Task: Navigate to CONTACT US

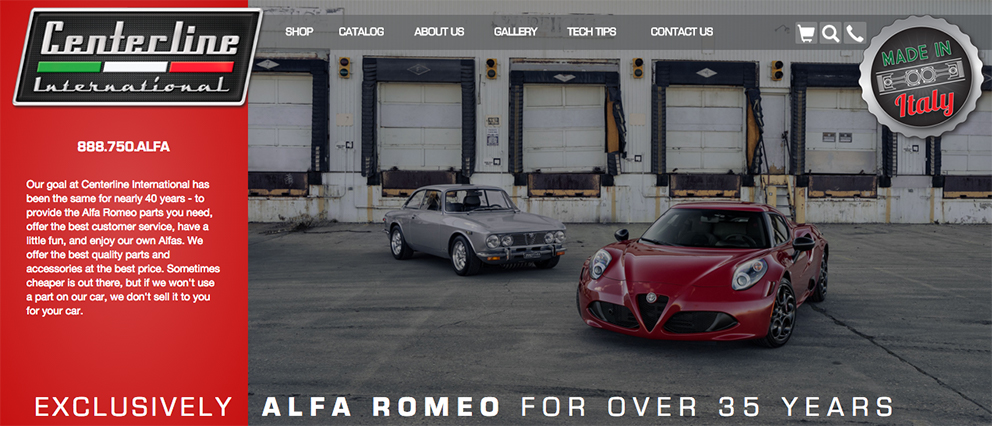Action: (x=681, y=32)
